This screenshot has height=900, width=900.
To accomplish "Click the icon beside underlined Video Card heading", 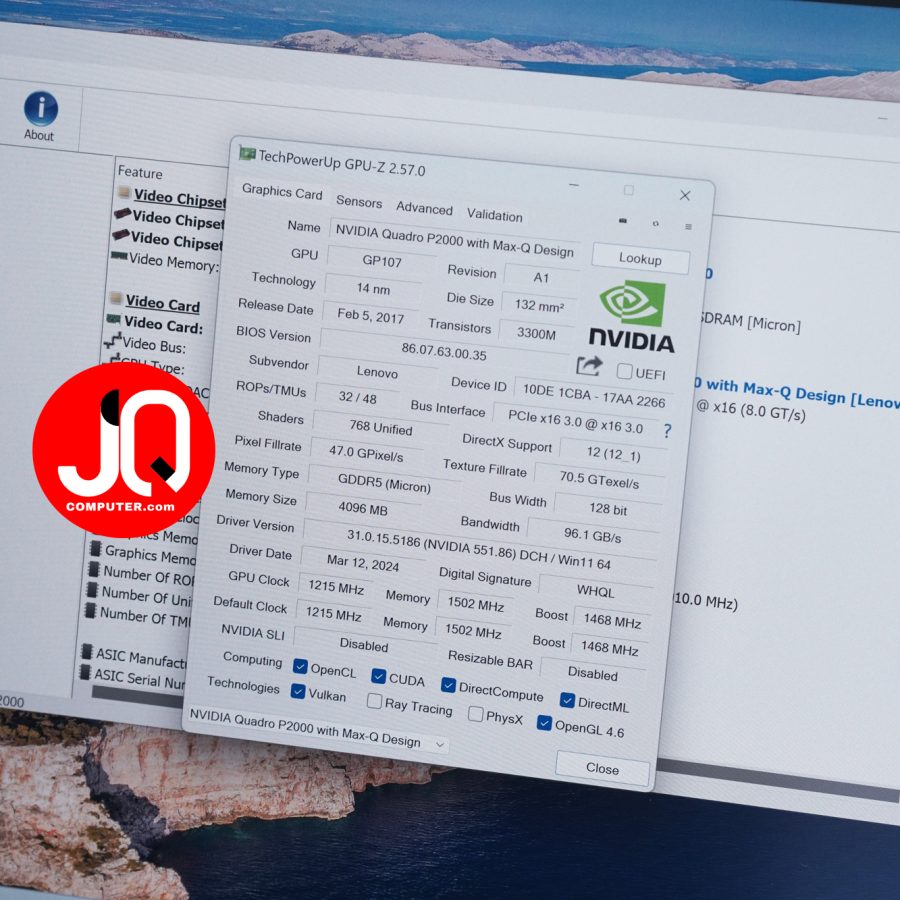I will pos(116,298).
